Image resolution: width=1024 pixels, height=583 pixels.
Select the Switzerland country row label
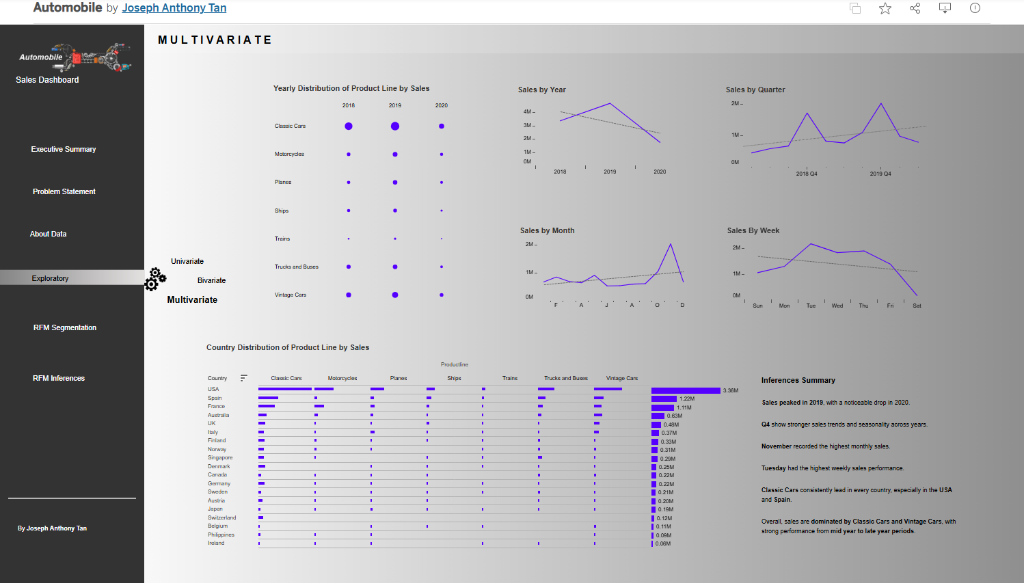point(222,518)
